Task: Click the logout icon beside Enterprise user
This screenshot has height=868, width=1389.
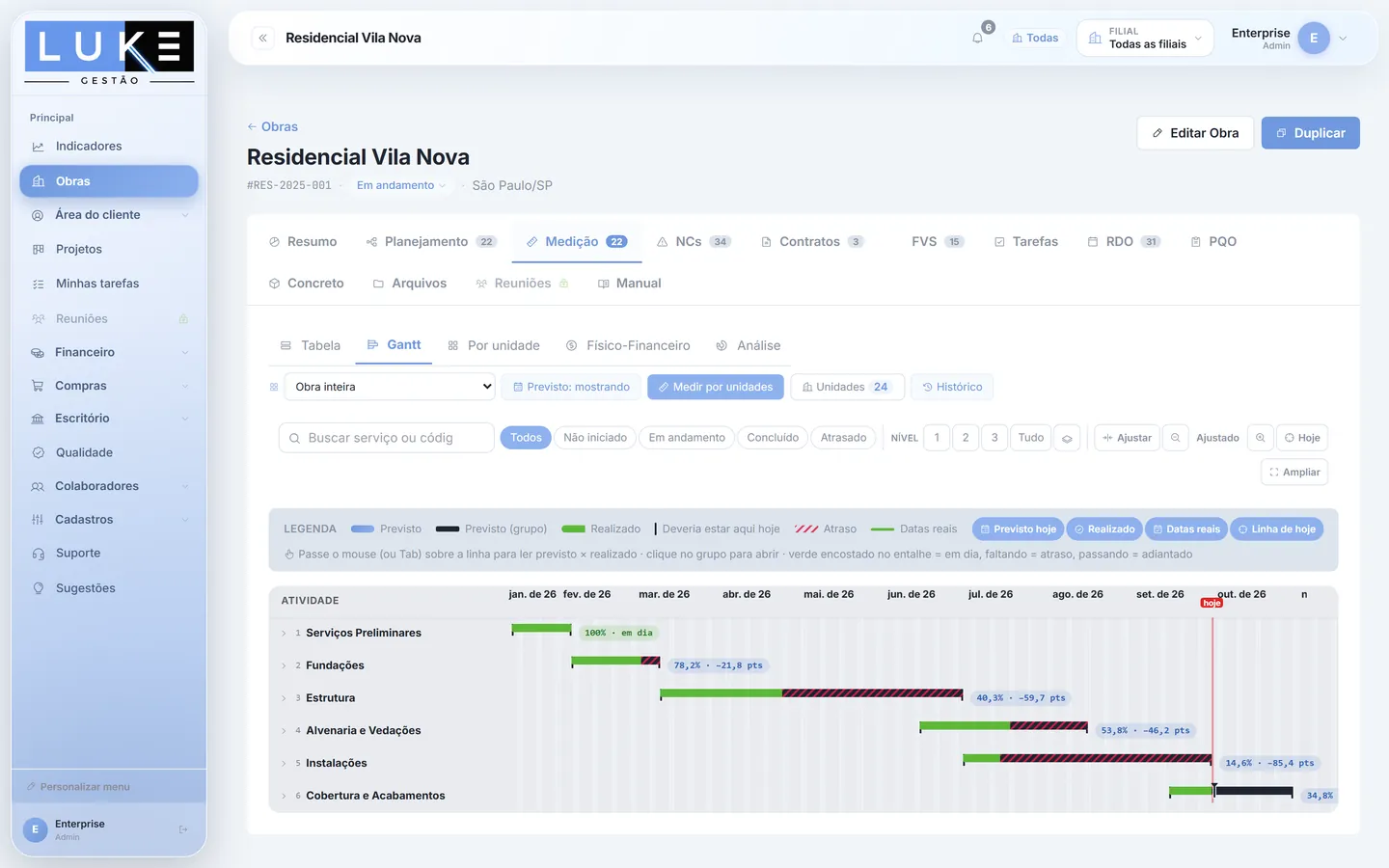Action: 183,829
